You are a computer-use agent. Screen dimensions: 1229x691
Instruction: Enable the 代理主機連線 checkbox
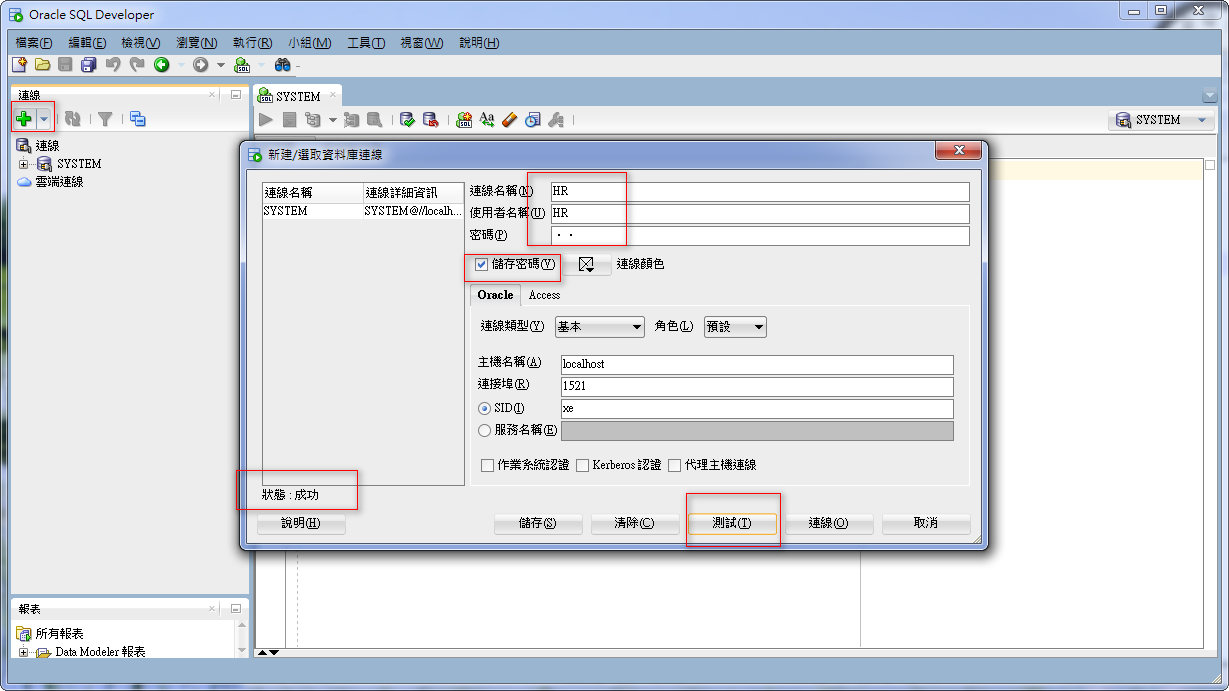675,466
